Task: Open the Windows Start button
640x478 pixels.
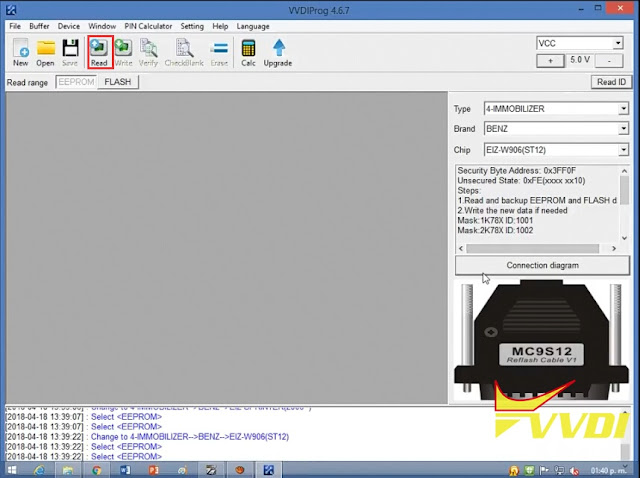Action: point(12,470)
